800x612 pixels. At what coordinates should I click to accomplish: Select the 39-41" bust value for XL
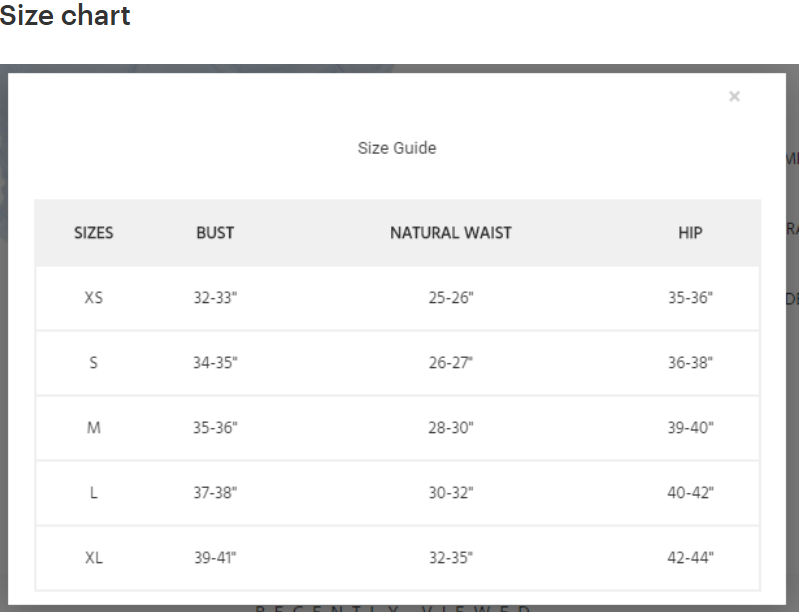[215, 557]
